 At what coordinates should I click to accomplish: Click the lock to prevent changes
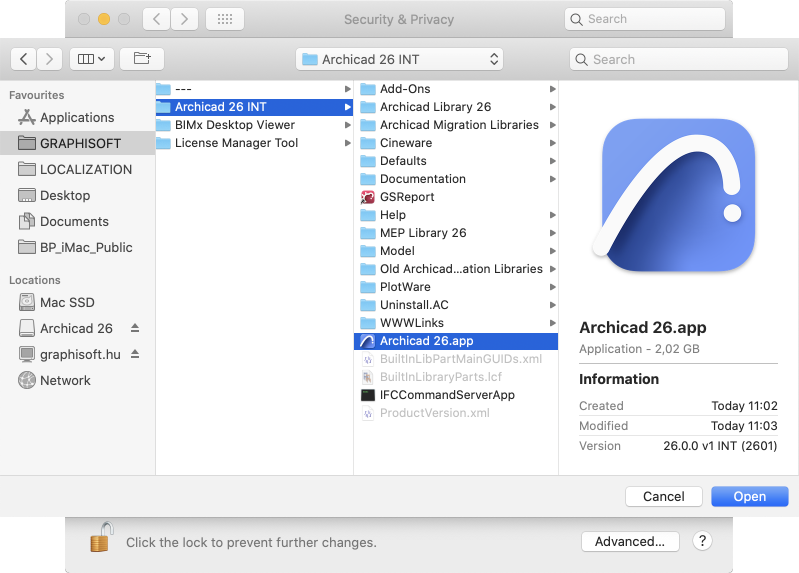click(x=101, y=537)
